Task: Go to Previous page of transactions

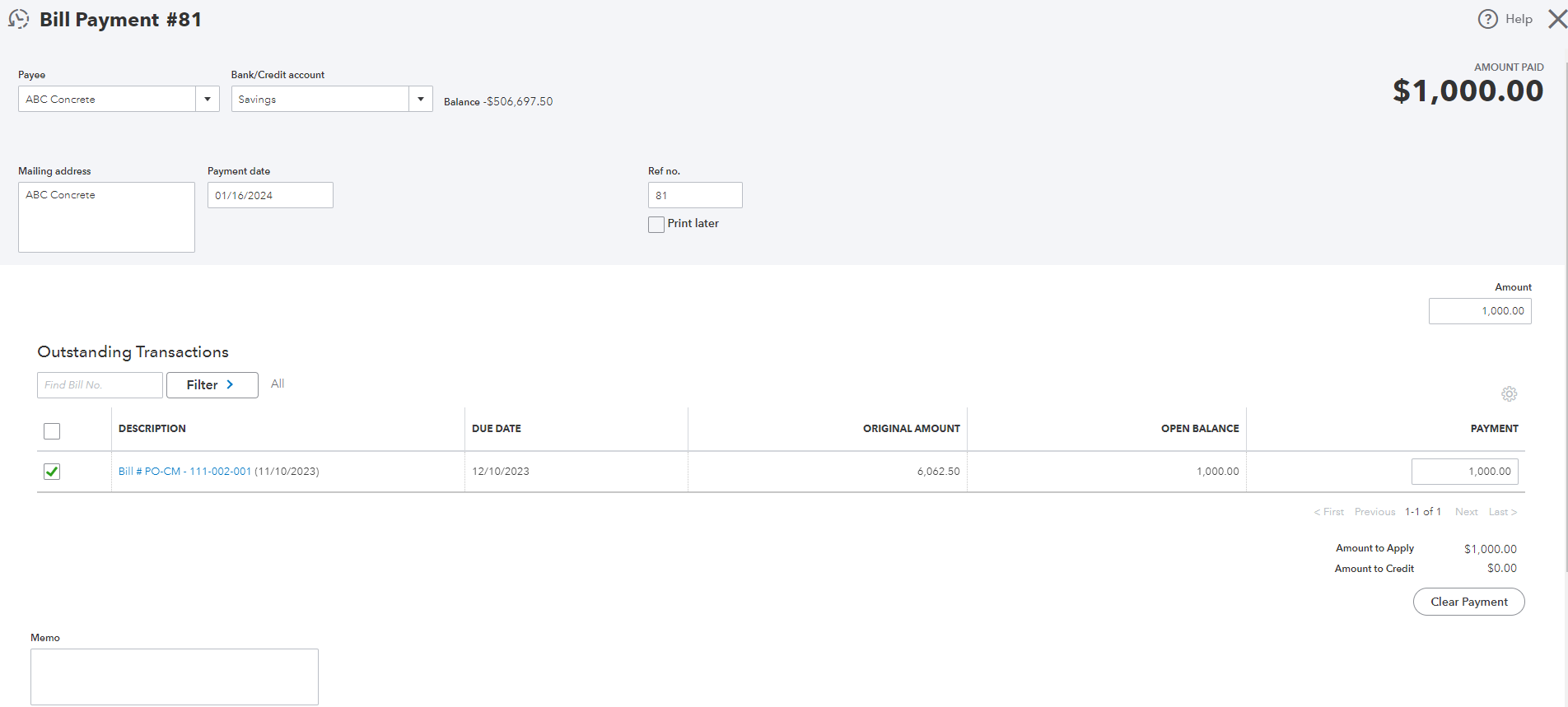Action: click(x=1374, y=512)
